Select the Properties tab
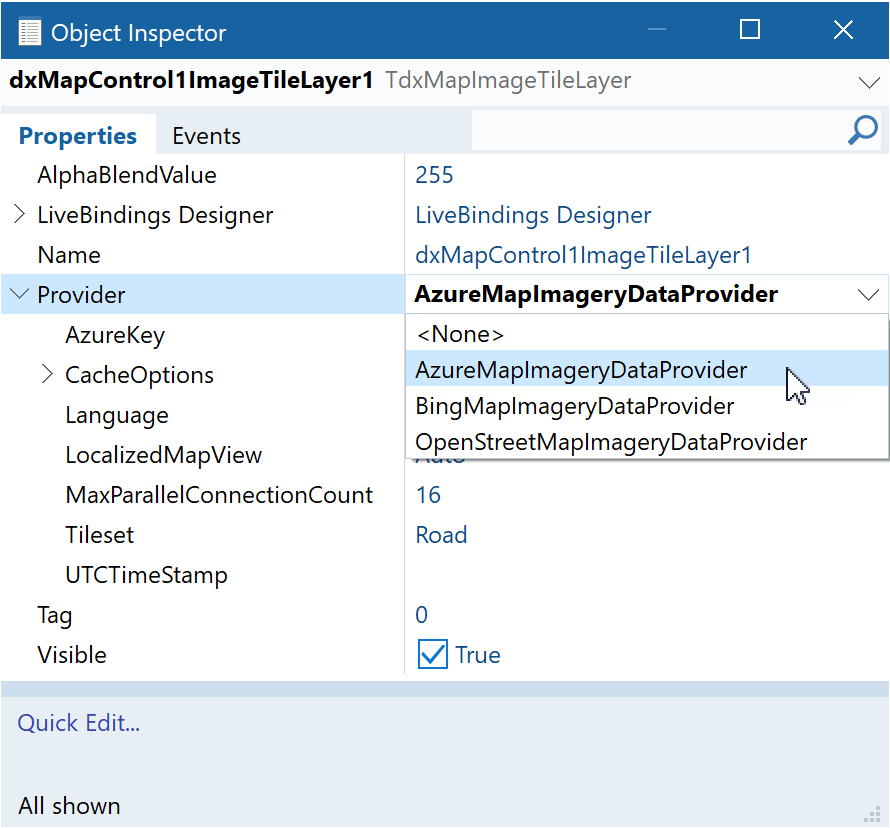 (x=78, y=136)
